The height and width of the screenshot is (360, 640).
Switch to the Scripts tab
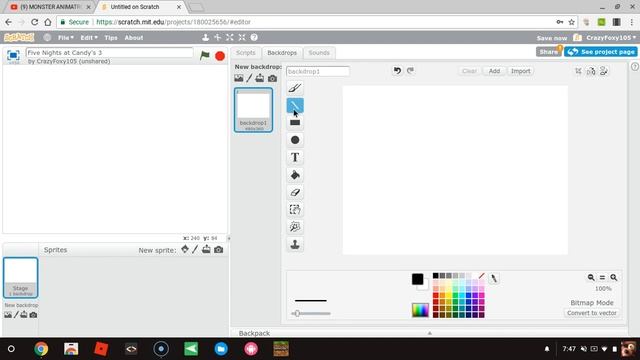[245, 53]
